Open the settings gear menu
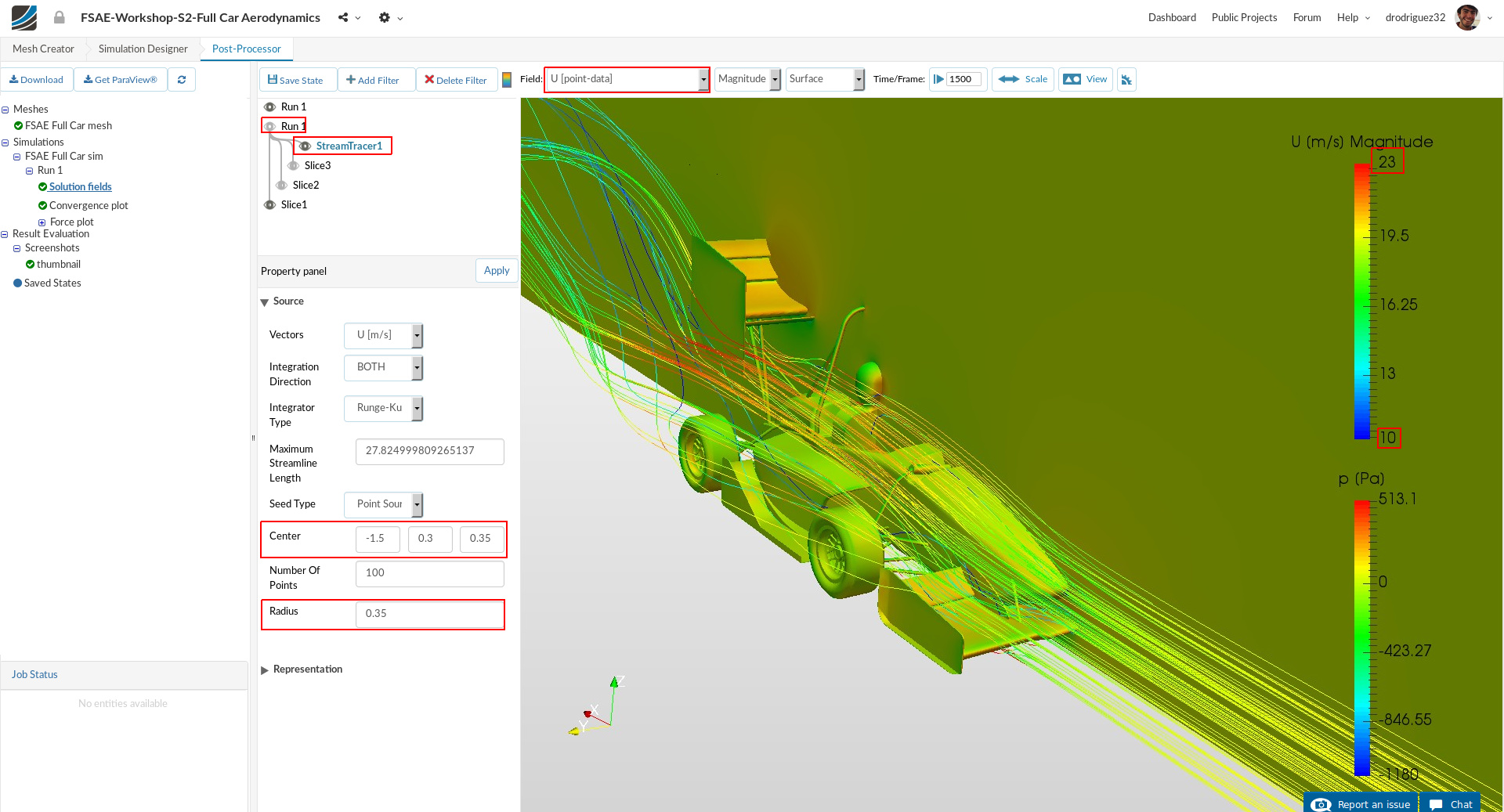This screenshot has height=812, width=1504. point(384,17)
